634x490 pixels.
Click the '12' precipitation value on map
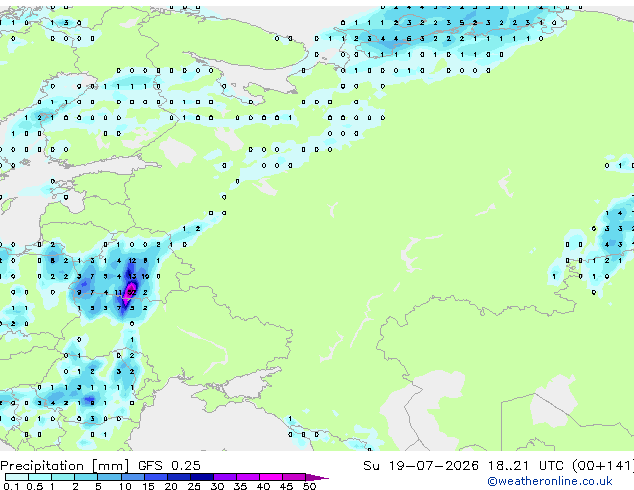[x=132, y=260]
